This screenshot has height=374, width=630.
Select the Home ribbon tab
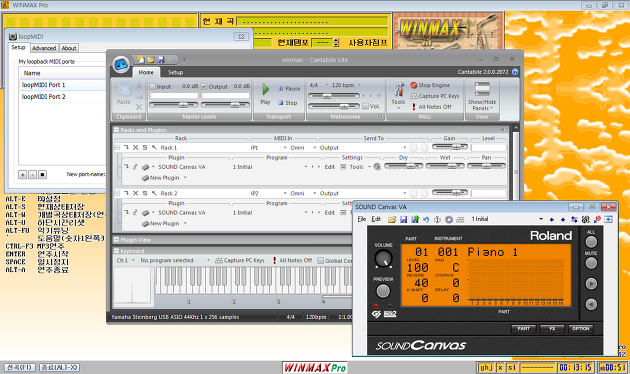coord(146,72)
